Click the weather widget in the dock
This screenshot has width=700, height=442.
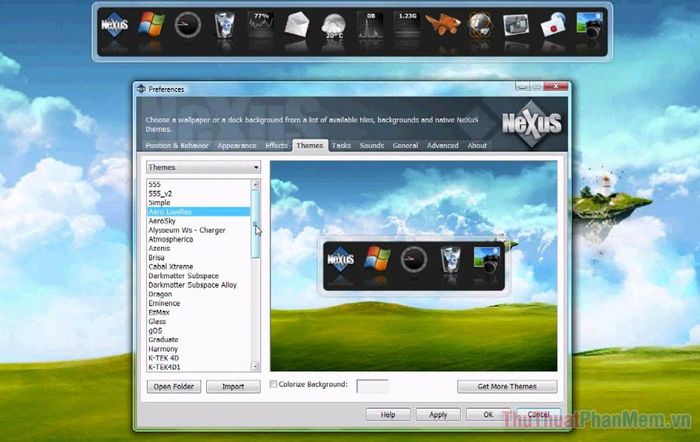(333, 25)
